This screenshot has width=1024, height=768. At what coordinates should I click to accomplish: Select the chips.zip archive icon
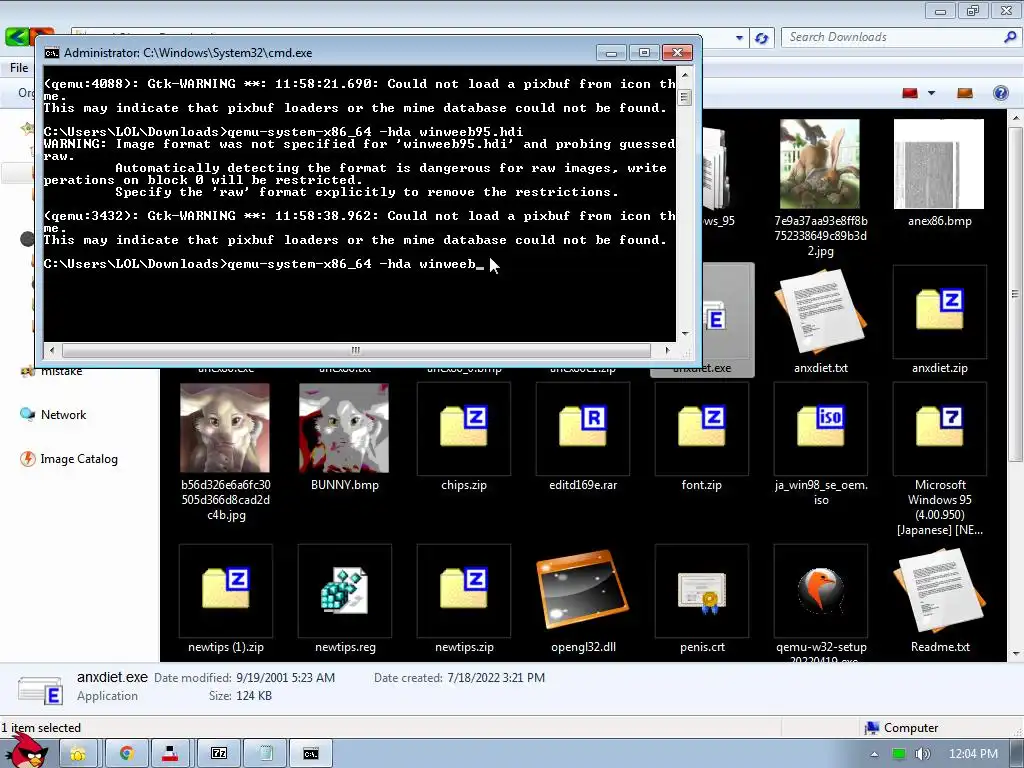pos(464,428)
